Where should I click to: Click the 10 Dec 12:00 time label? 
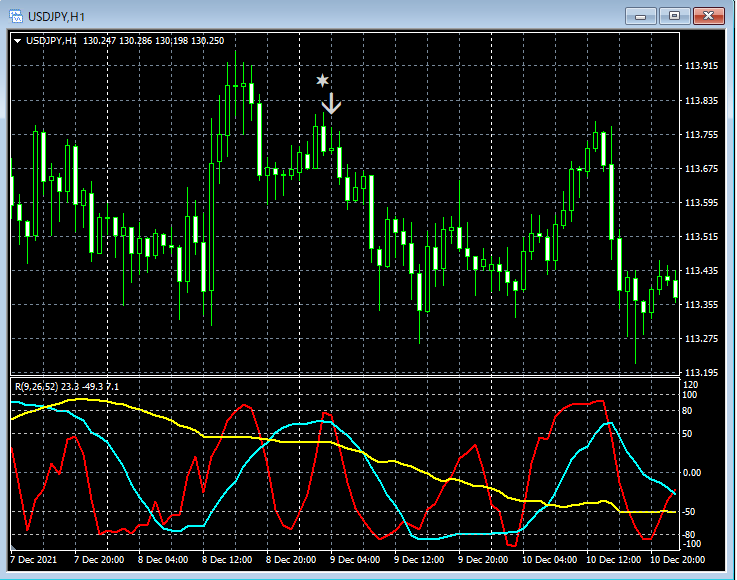tap(613, 560)
